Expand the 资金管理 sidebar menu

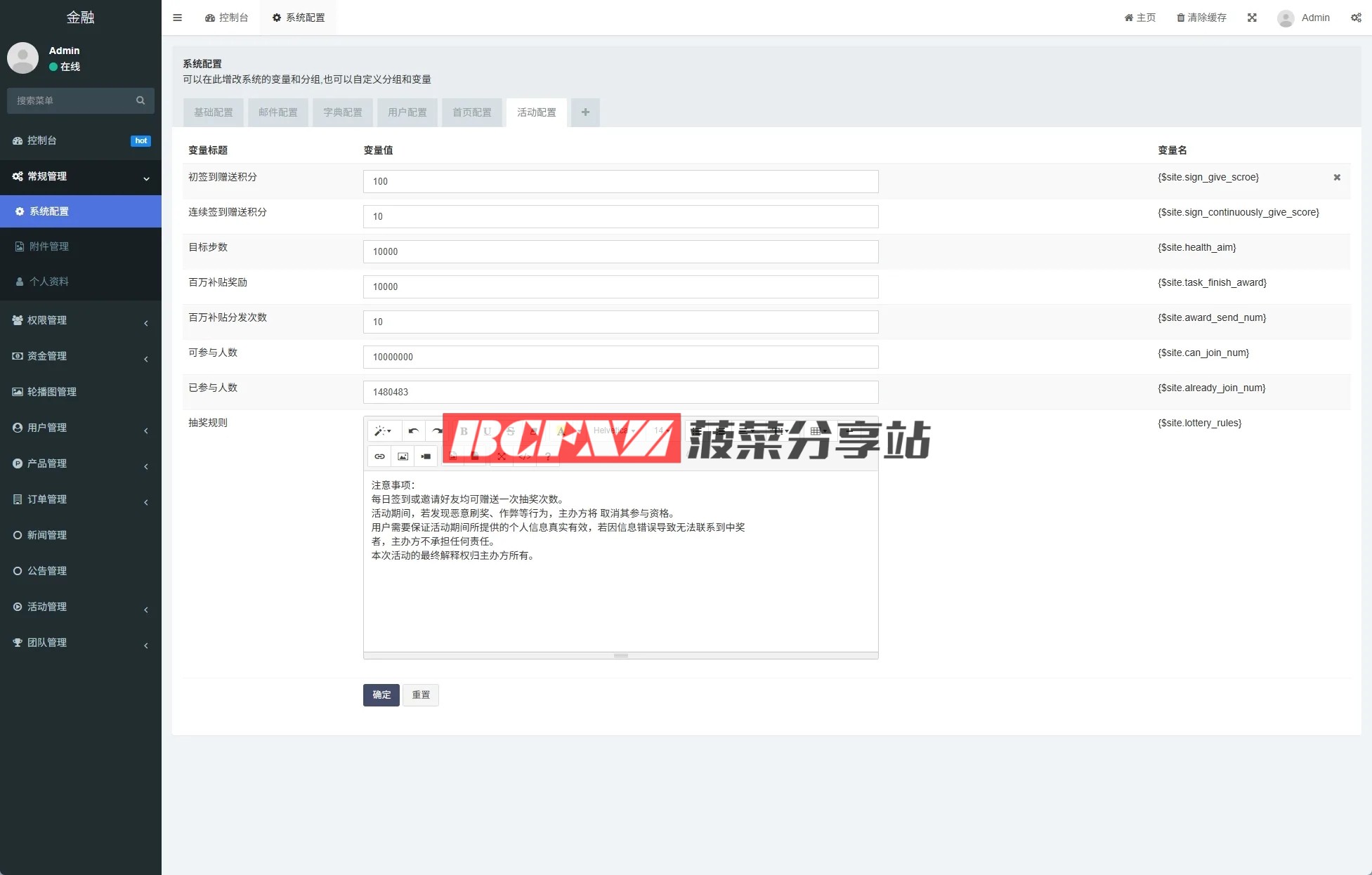pyautogui.click(x=80, y=356)
